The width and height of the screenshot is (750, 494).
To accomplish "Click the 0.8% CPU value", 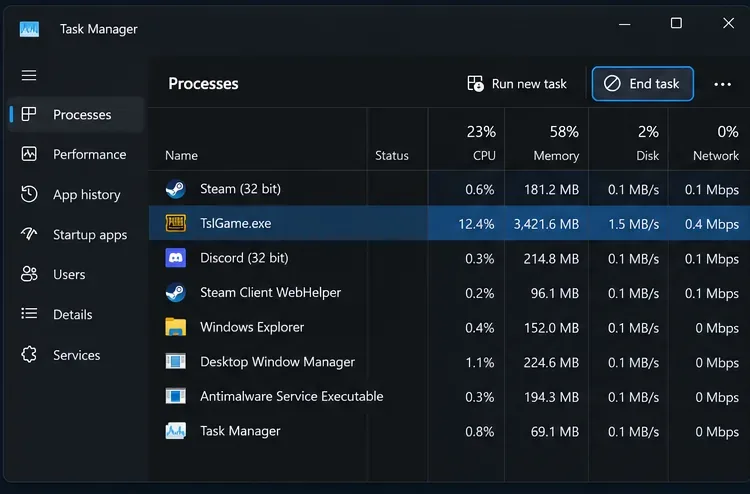I will [x=480, y=432].
